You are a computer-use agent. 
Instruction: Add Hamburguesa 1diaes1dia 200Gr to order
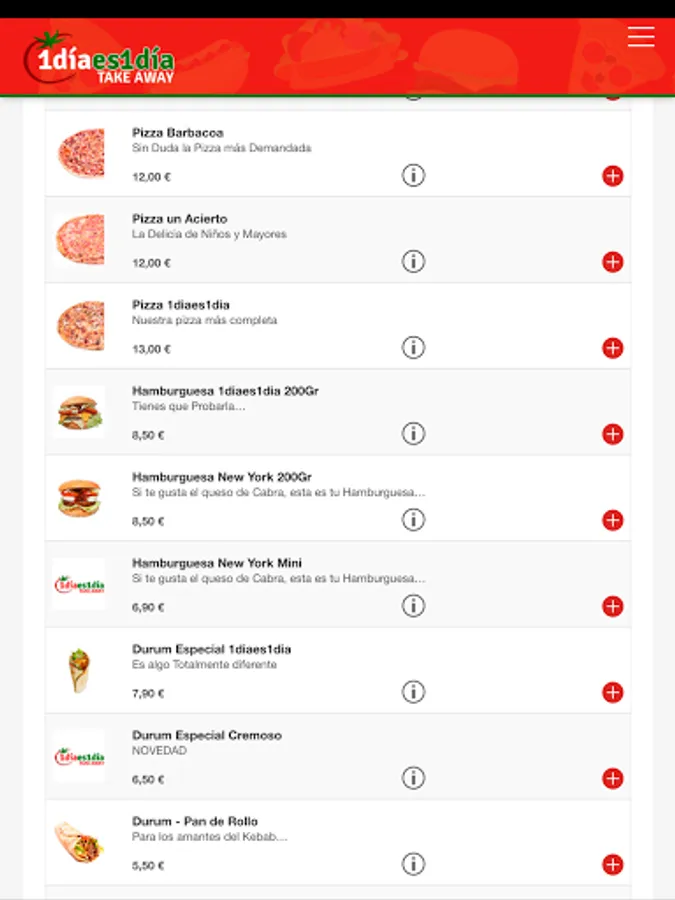coord(613,434)
